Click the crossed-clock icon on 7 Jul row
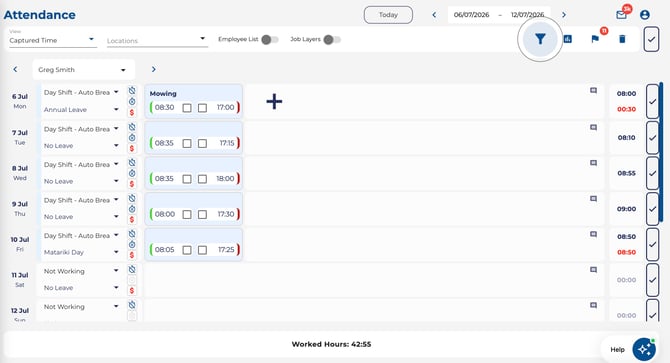The height and width of the screenshot is (363, 670). pos(132,127)
